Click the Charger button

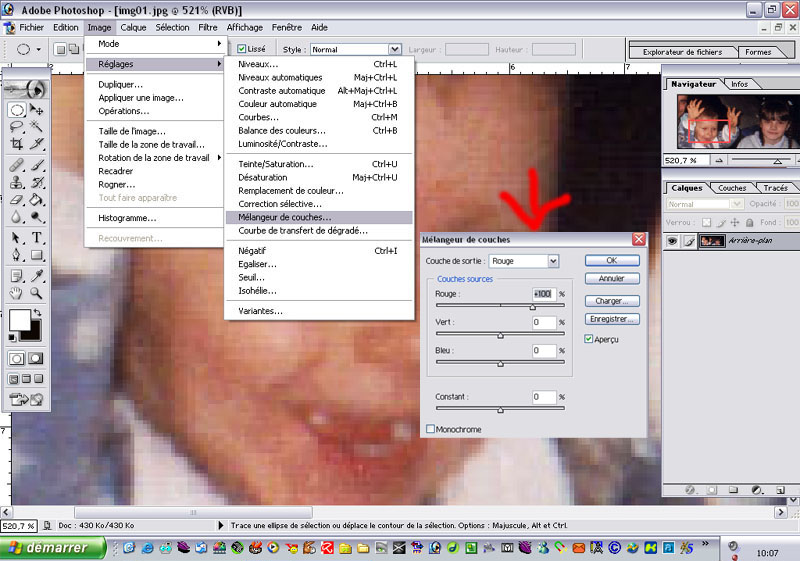pos(612,301)
